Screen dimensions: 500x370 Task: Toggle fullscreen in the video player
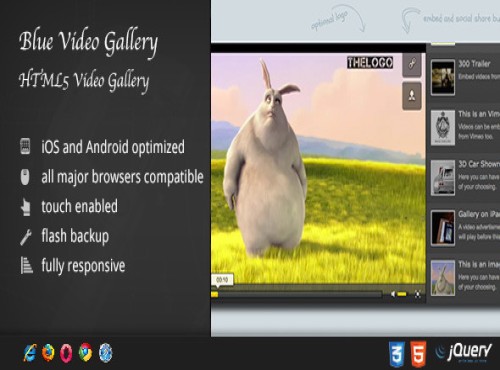(x=417, y=294)
